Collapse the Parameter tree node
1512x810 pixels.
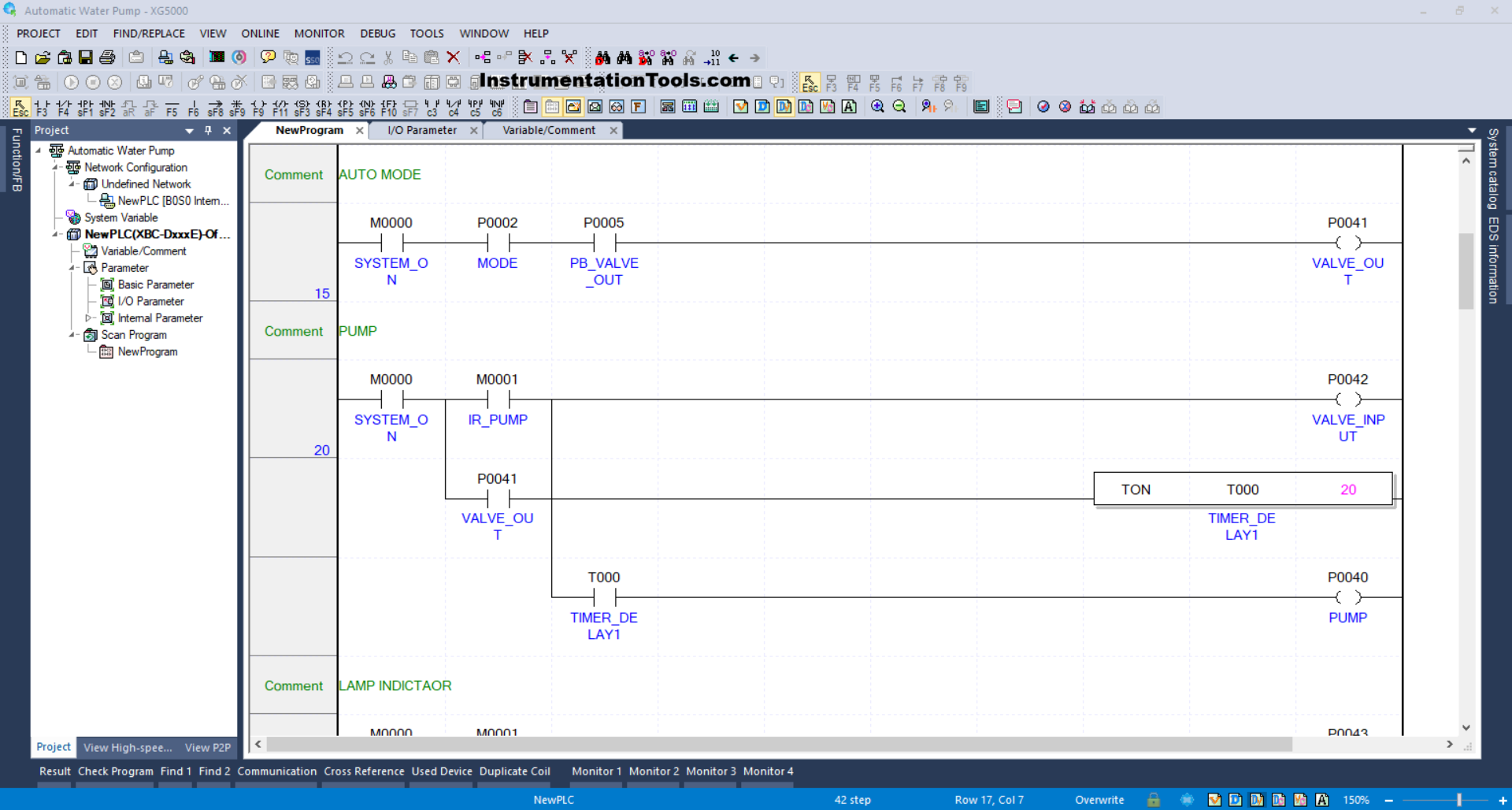pyautogui.click(x=72, y=268)
